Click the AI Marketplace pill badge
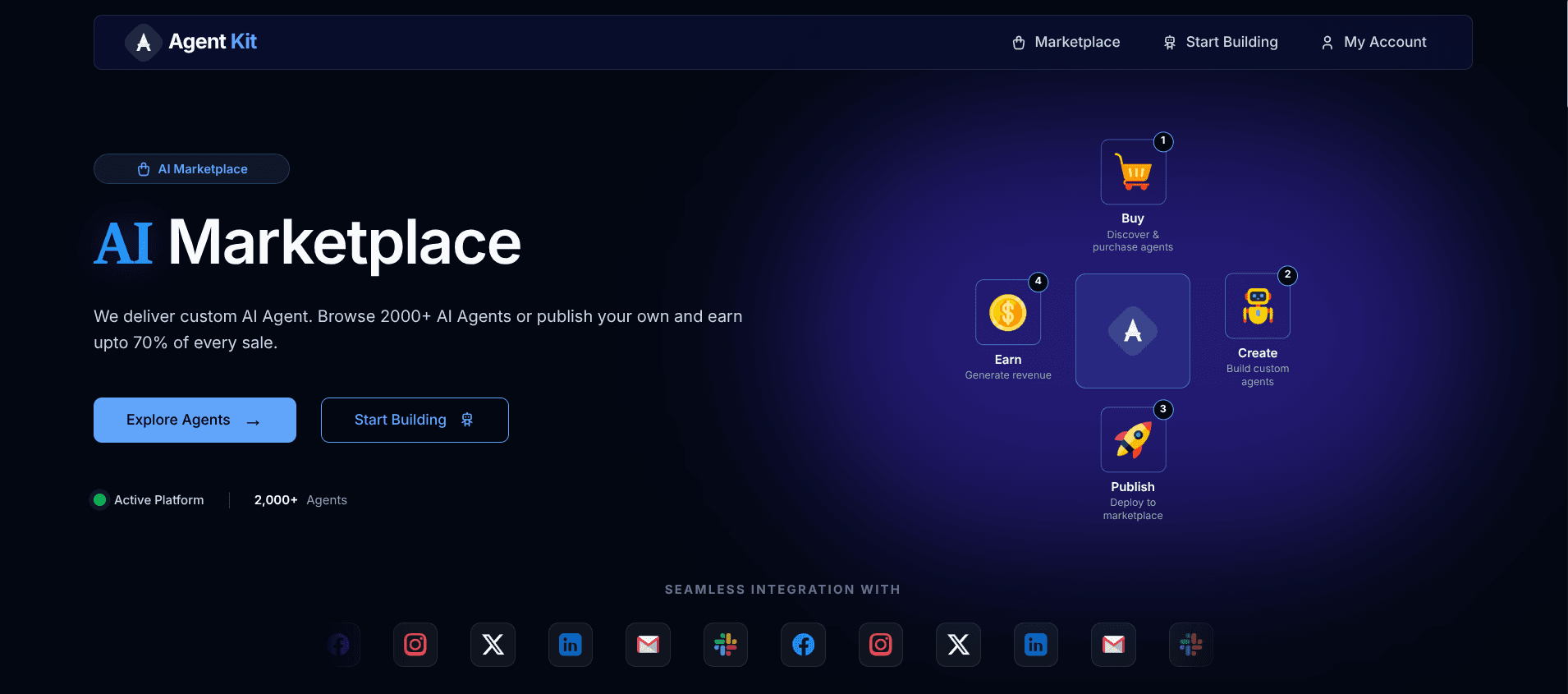The width and height of the screenshot is (1568, 694). tap(191, 169)
